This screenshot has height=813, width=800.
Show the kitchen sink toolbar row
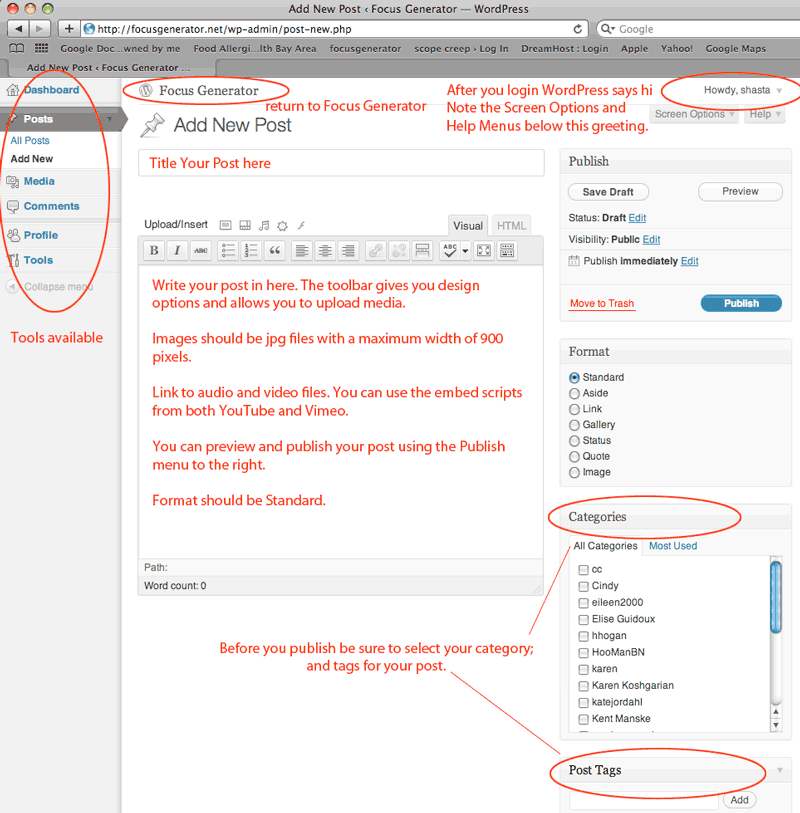(507, 250)
